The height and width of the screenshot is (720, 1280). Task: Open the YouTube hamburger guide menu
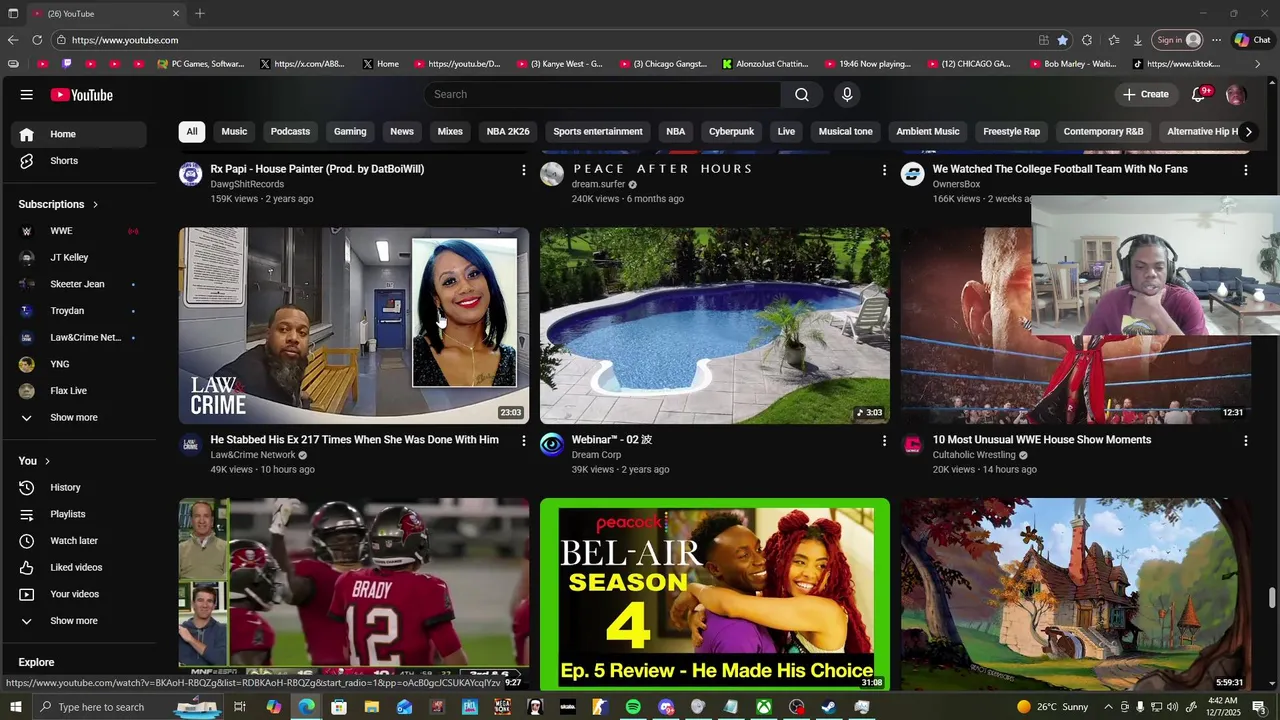point(27,95)
